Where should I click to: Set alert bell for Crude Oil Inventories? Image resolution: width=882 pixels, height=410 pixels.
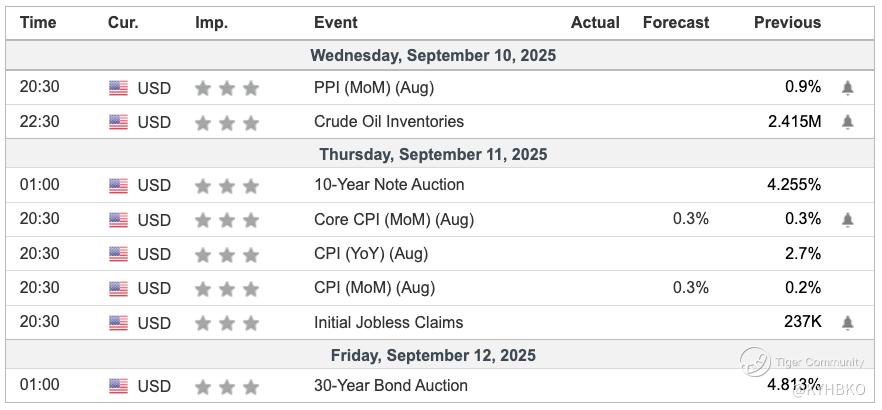tap(848, 122)
